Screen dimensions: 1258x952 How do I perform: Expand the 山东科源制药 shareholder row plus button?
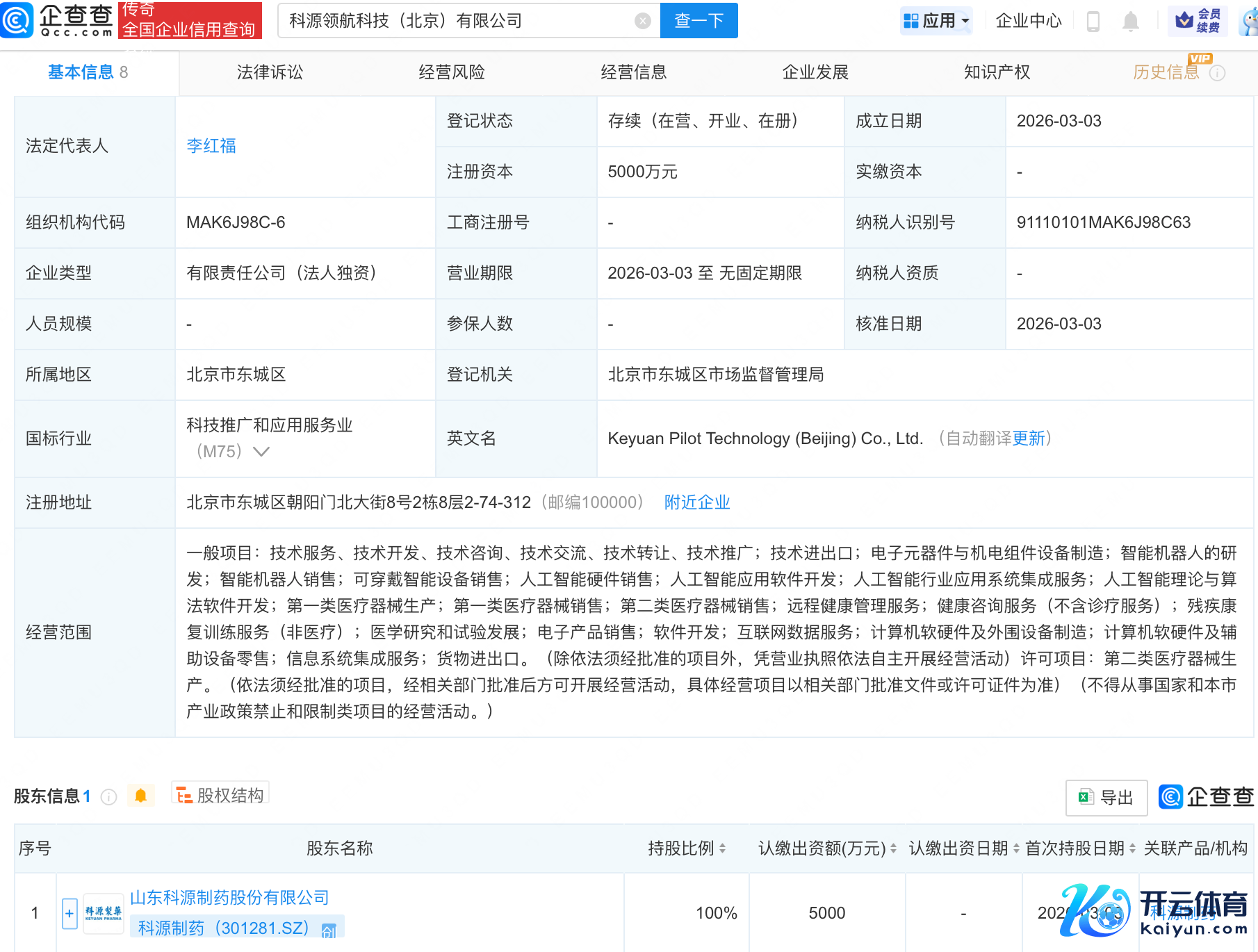pyautogui.click(x=70, y=913)
